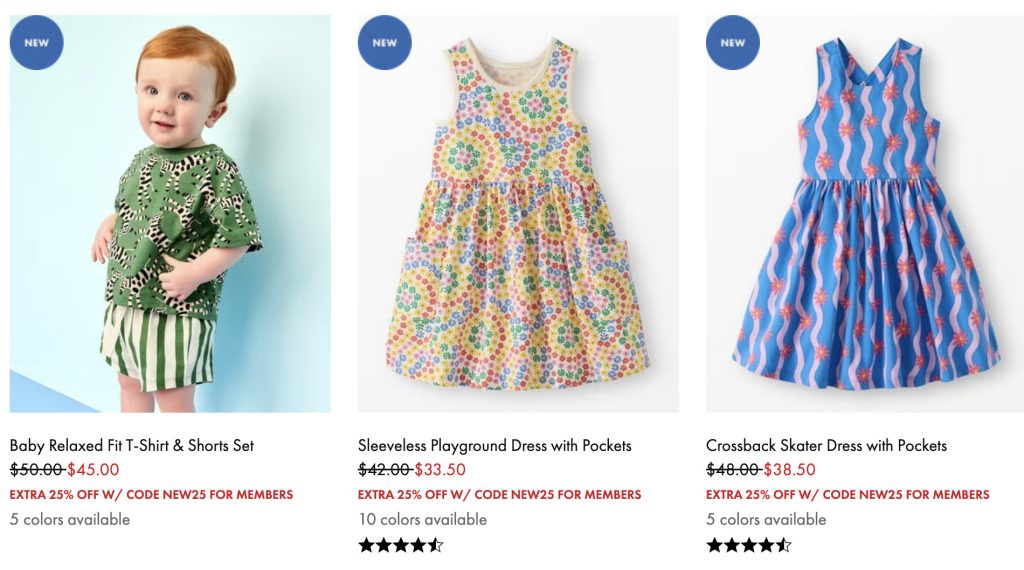Click the NEW25 promo text under the Skater Dress
Image resolution: width=1024 pixels, height=570 pixels.
847,494
